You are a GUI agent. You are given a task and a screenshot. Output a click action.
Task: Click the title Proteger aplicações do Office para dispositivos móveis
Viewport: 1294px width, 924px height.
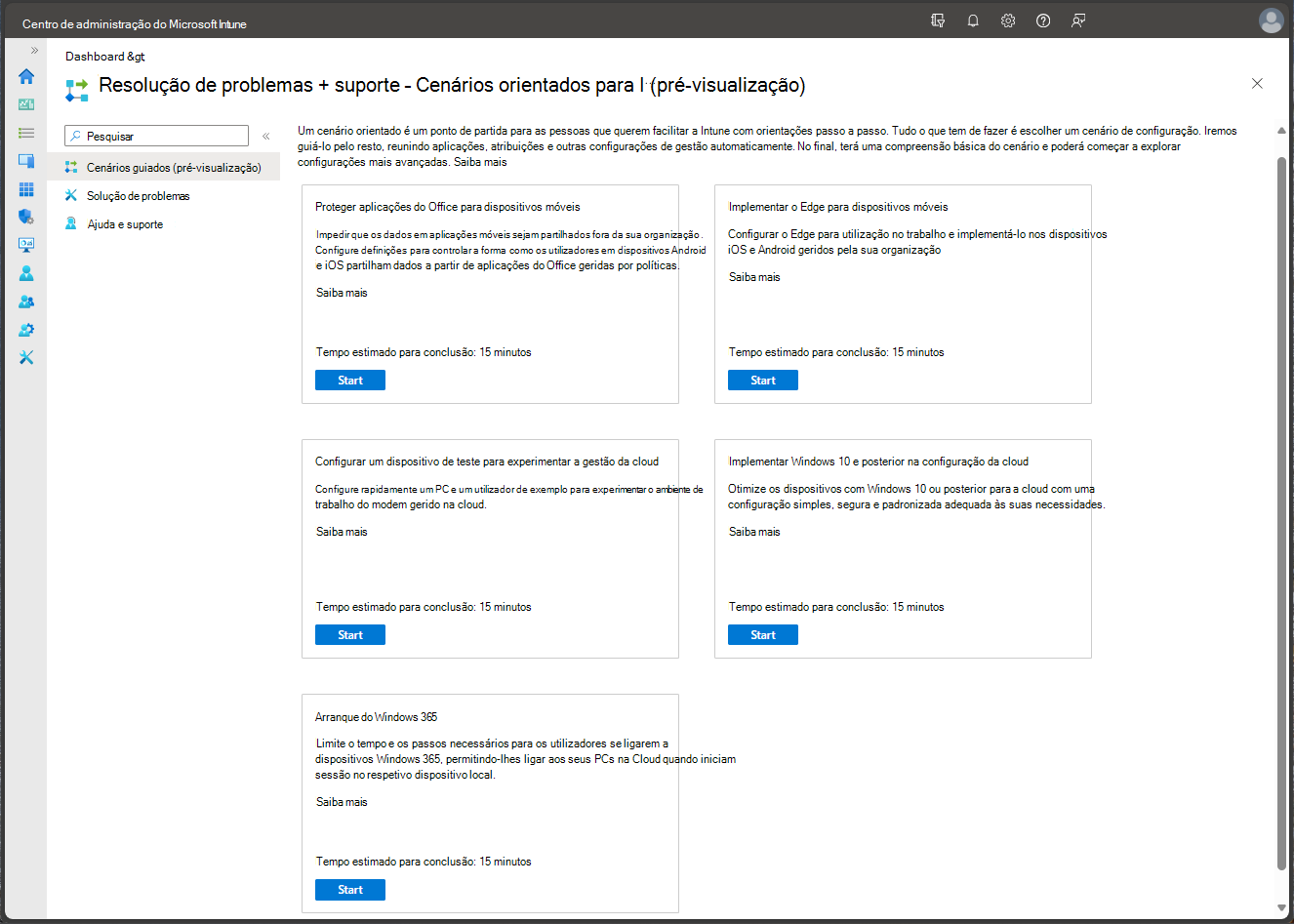point(448,207)
